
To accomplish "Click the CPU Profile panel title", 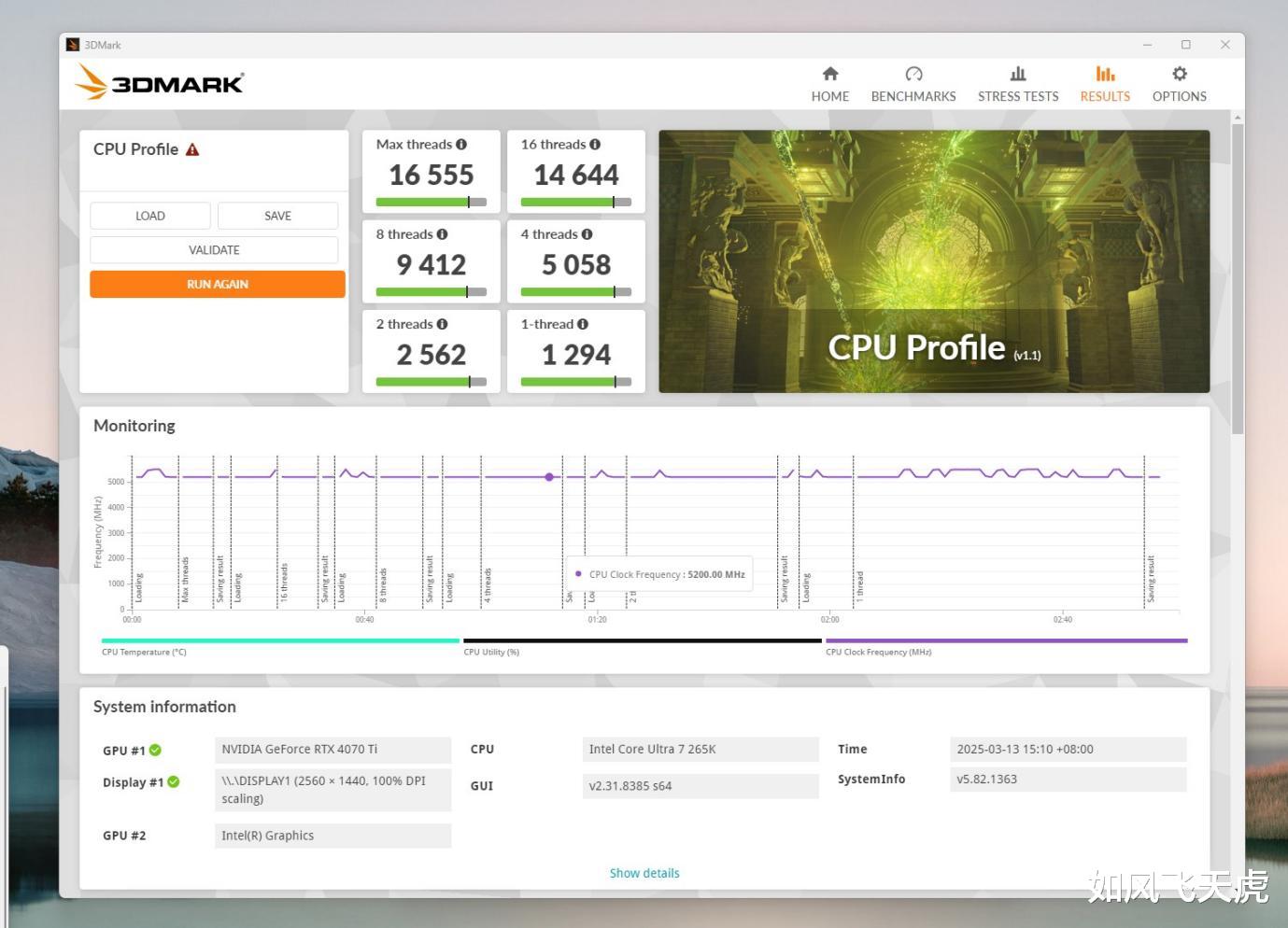I will click(135, 149).
